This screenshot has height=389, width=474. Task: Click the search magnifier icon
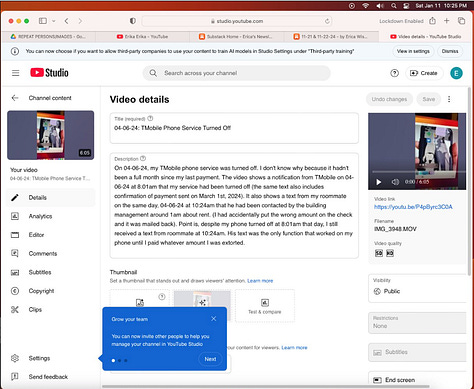[153, 73]
